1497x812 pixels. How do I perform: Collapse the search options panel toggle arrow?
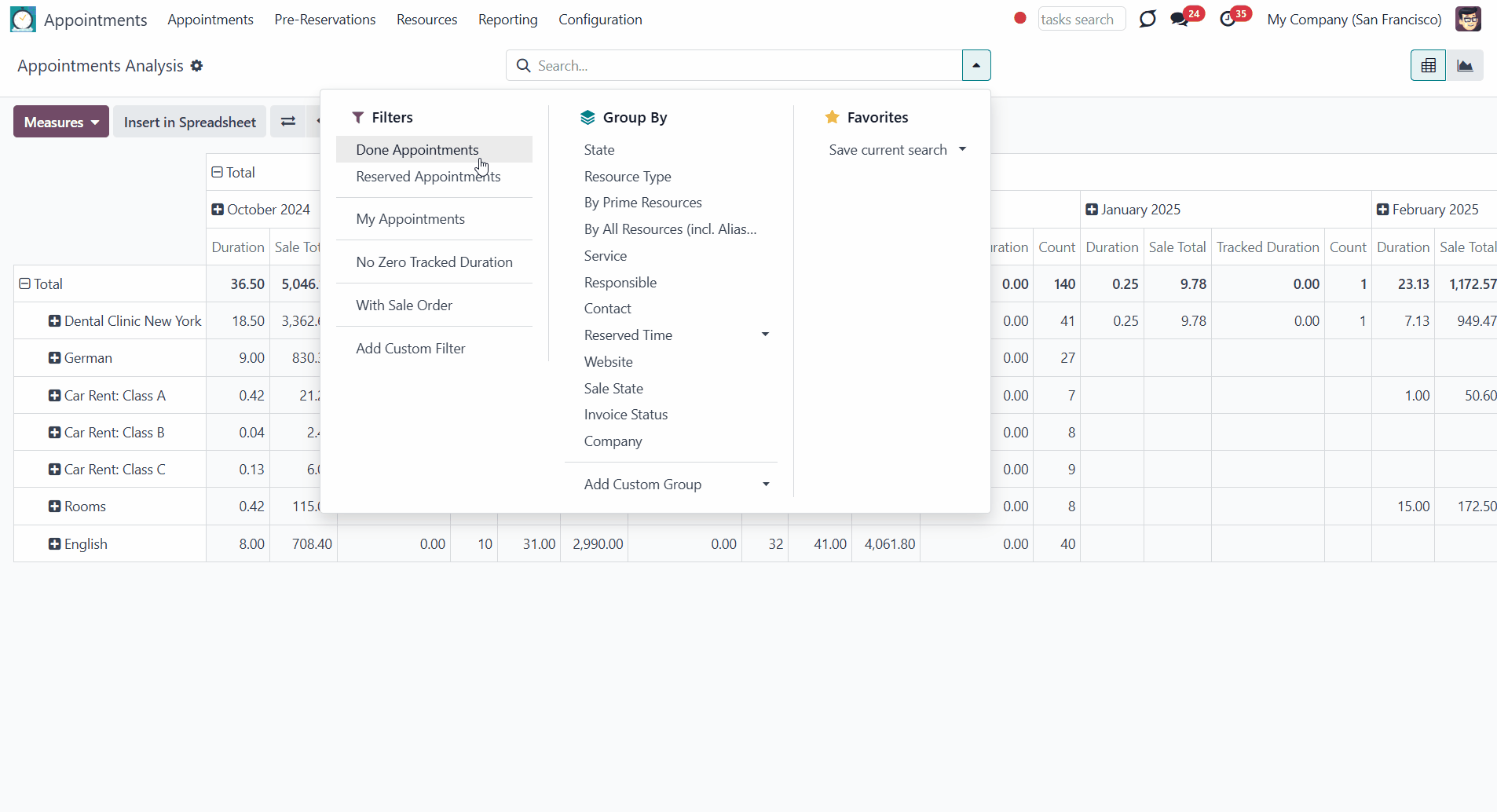(976, 65)
